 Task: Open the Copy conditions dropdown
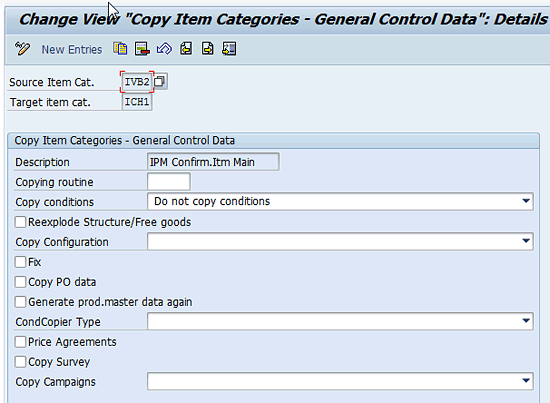pos(525,201)
